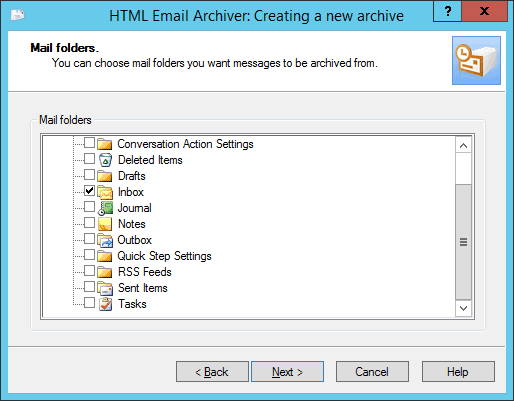Click the Drafts folder icon
This screenshot has width=514, height=401.
tap(105, 176)
